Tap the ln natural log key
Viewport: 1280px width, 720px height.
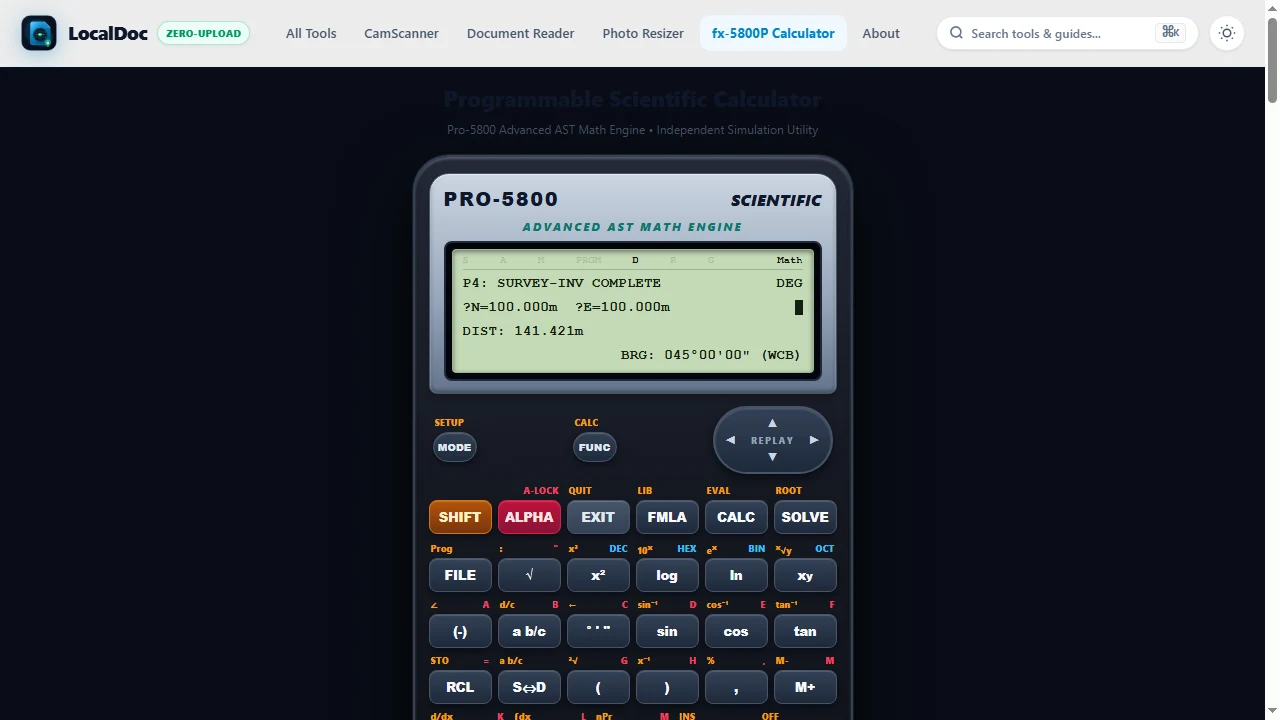click(736, 575)
